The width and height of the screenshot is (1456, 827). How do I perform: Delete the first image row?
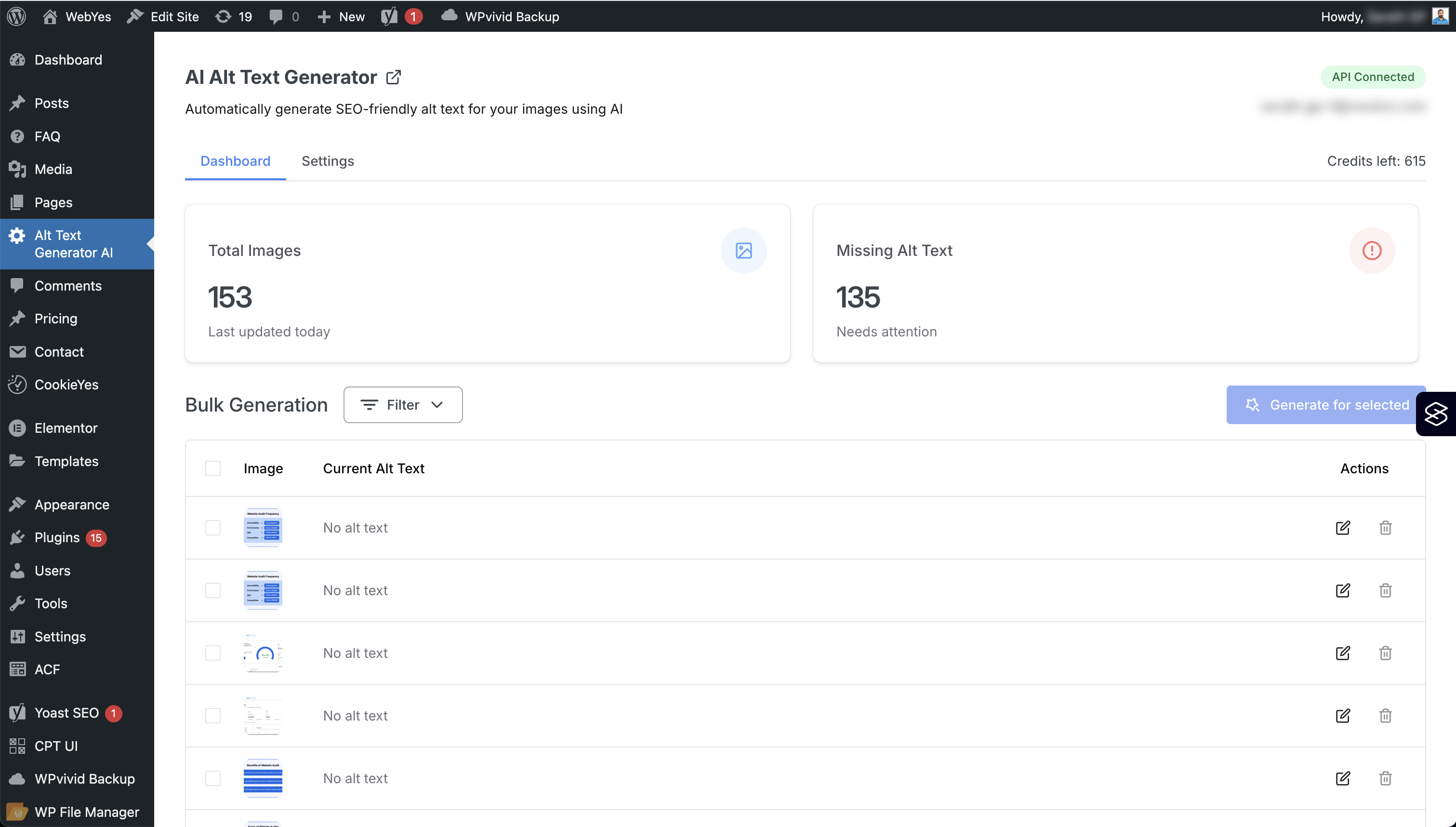[x=1386, y=528]
